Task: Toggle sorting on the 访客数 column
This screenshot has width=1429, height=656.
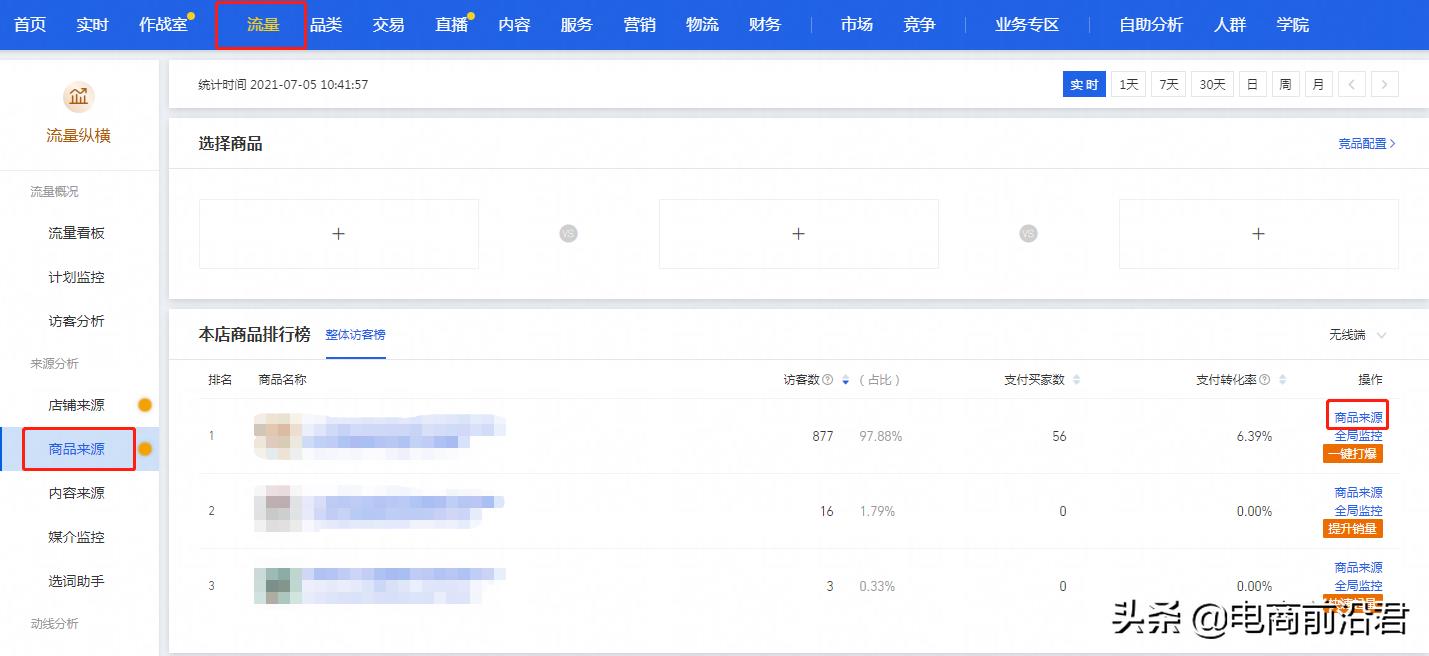Action: pos(845,379)
